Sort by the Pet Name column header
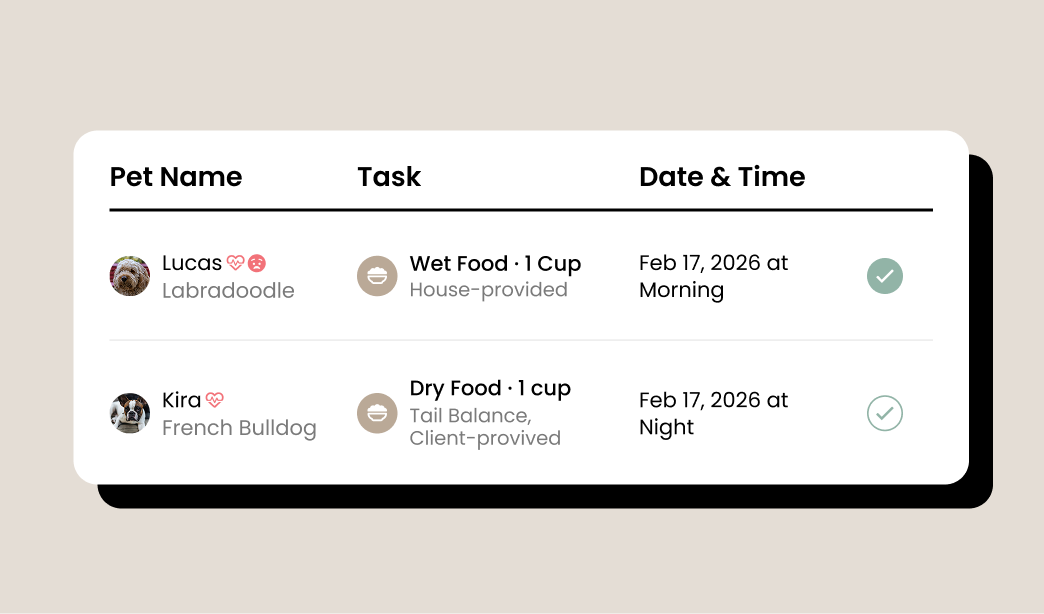The height and width of the screenshot is (614, 1044). [x=176, y=177]
